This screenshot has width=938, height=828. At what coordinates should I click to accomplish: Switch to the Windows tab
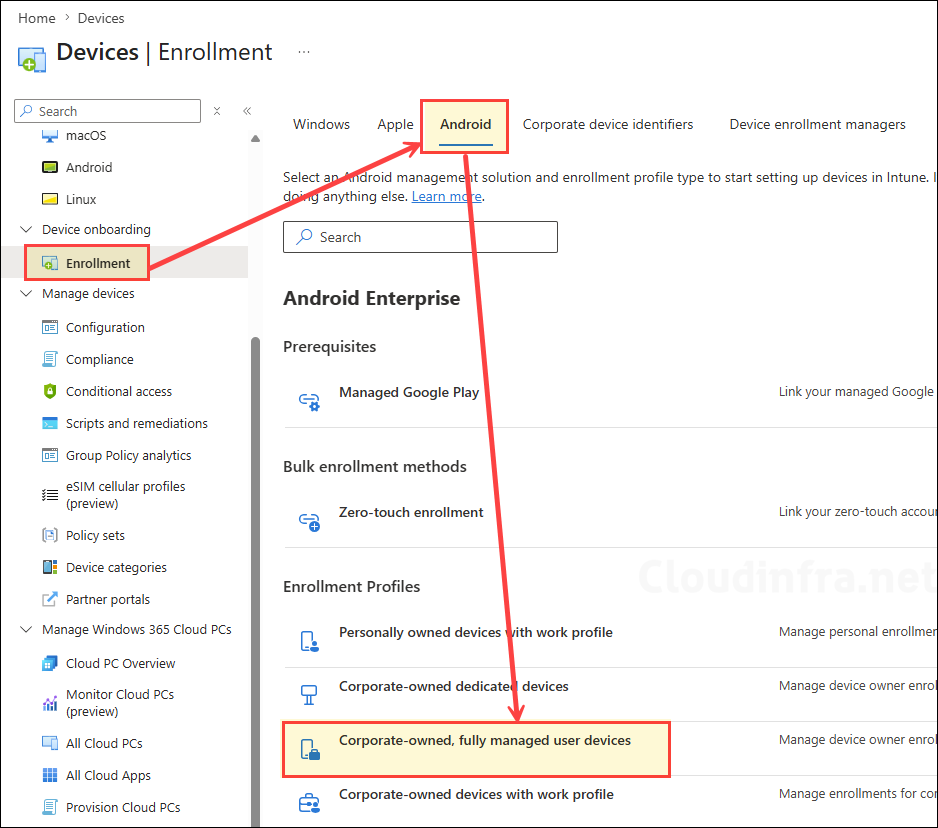click(321, 124)
